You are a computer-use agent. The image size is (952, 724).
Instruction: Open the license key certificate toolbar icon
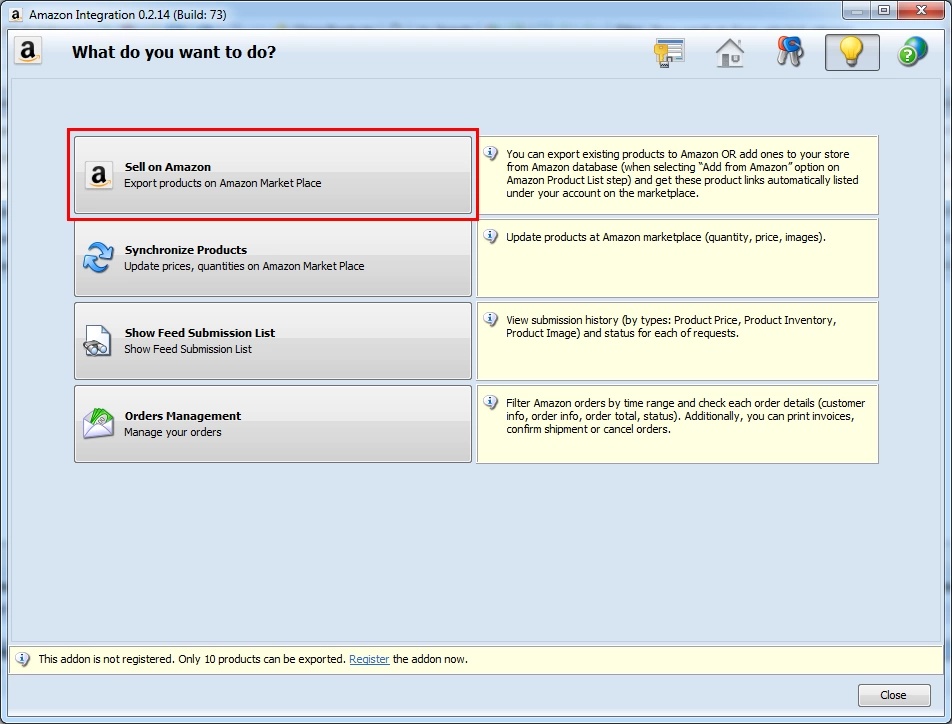click(x=669, y=52)
